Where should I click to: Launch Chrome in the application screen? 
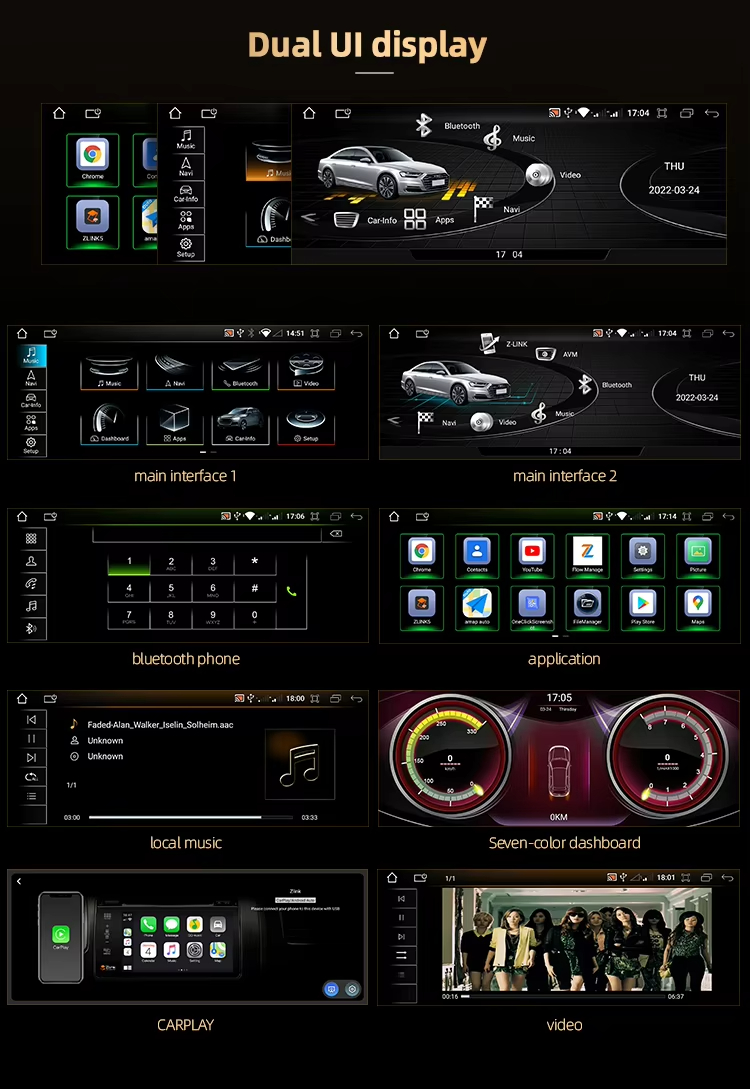tap(422, 556)
